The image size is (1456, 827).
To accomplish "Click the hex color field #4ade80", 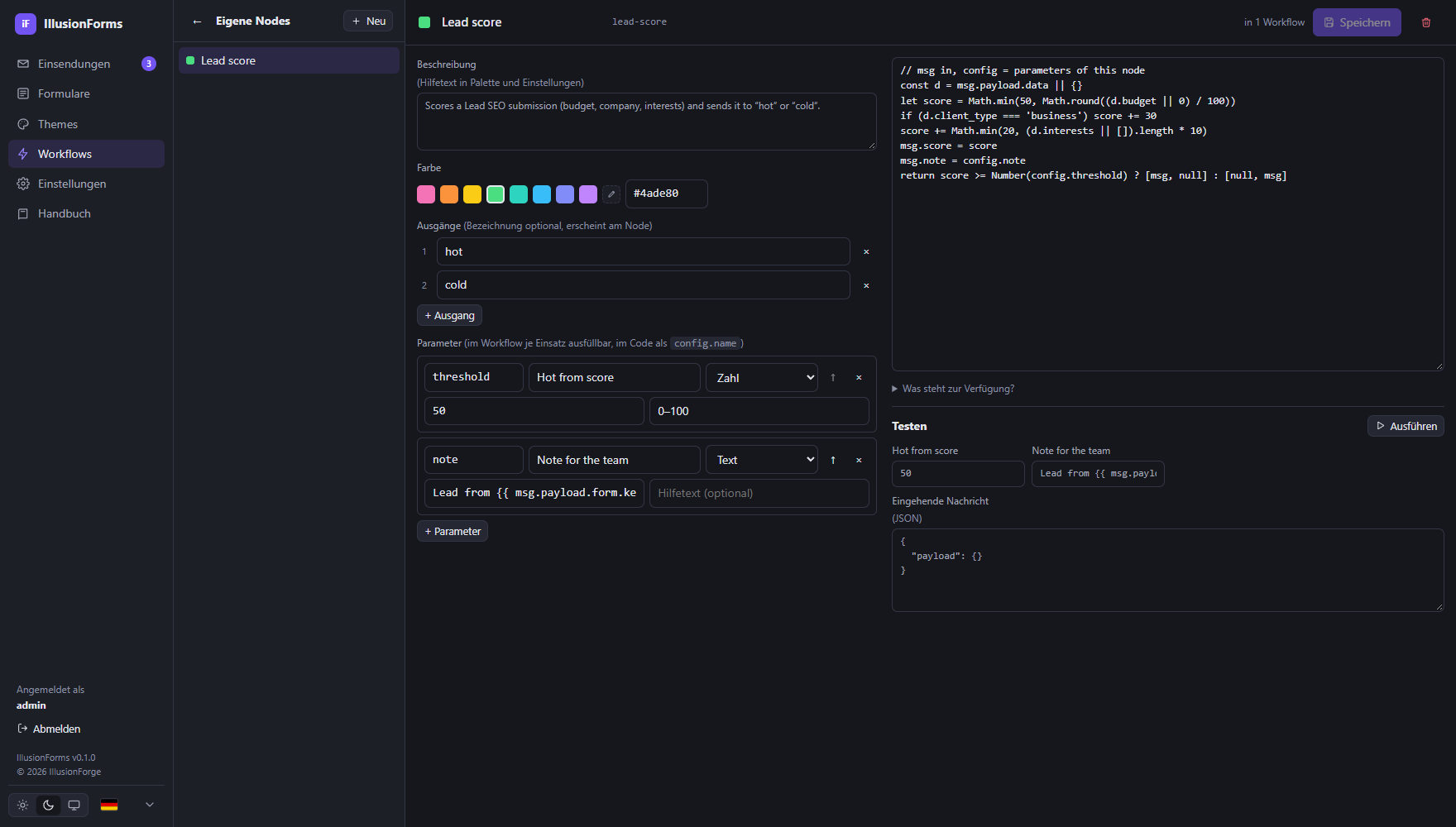I will tap(667, 194).
